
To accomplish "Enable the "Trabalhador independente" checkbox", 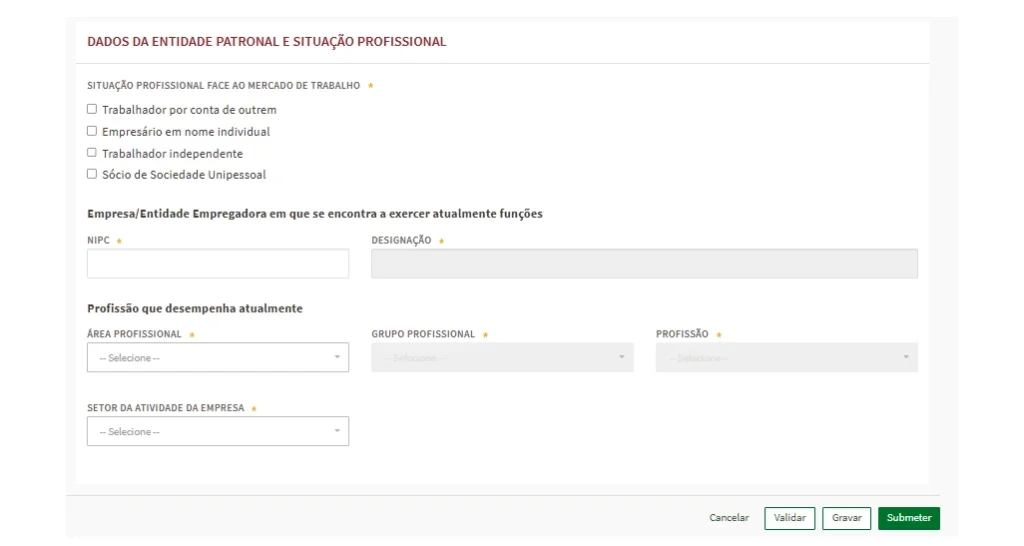I will click(92, 153).
